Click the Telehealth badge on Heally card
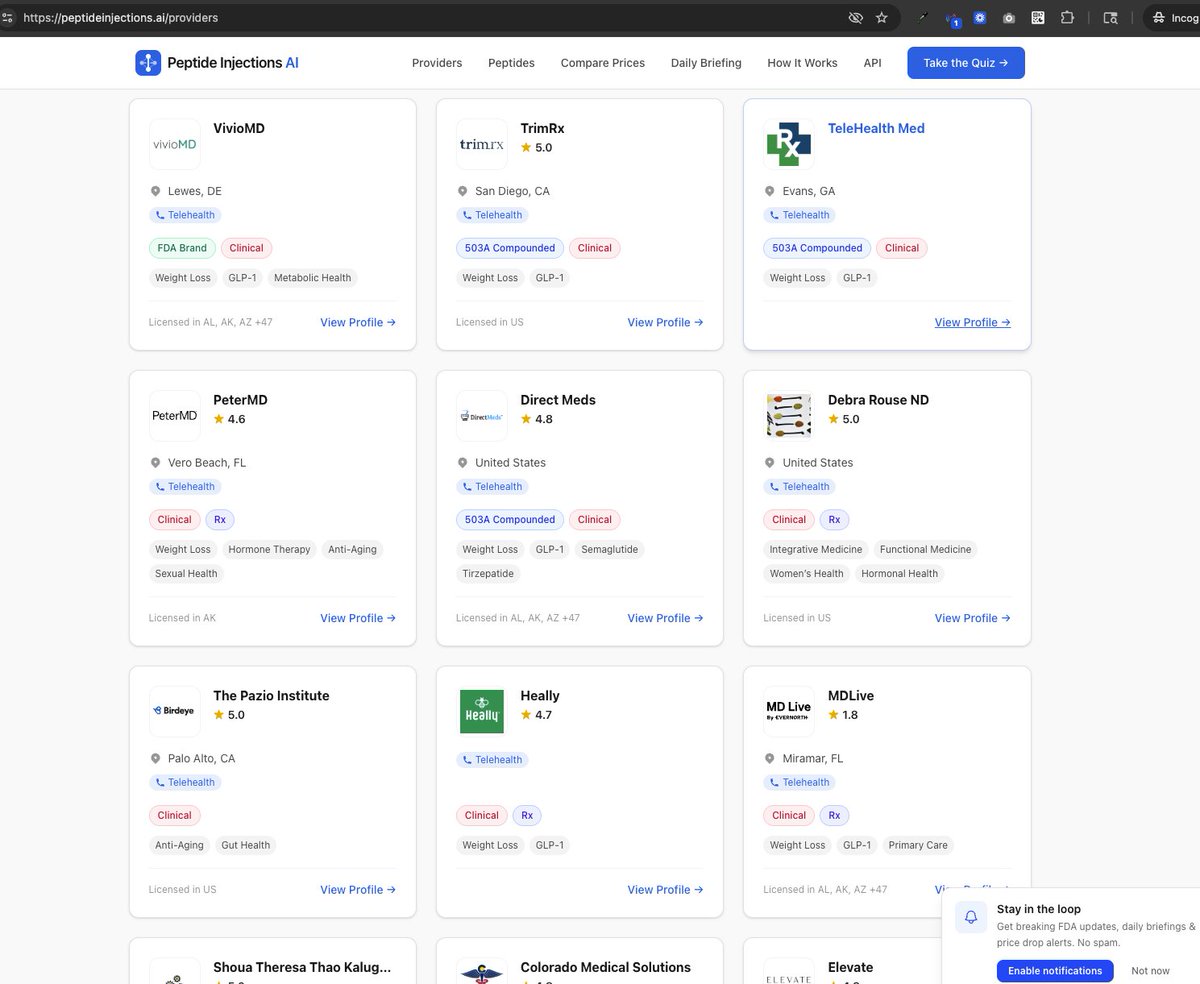Image resolution: width=1200 pixels, height=984 pixels. pyautogui.click(x=491, y=760)
